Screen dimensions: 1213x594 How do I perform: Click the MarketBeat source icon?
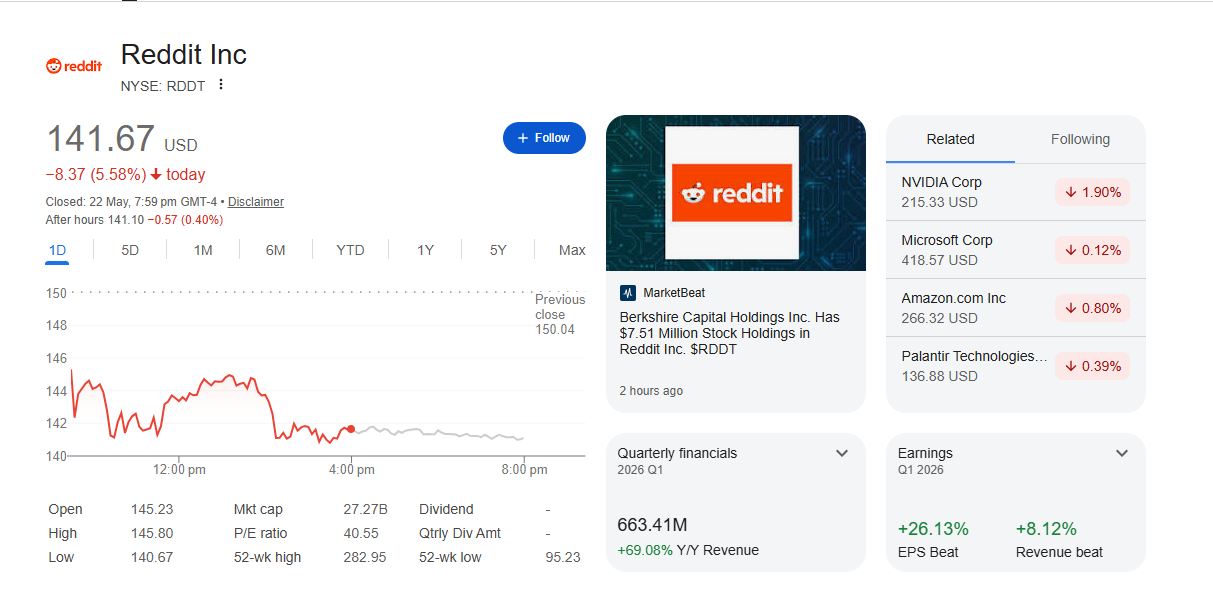628,293
